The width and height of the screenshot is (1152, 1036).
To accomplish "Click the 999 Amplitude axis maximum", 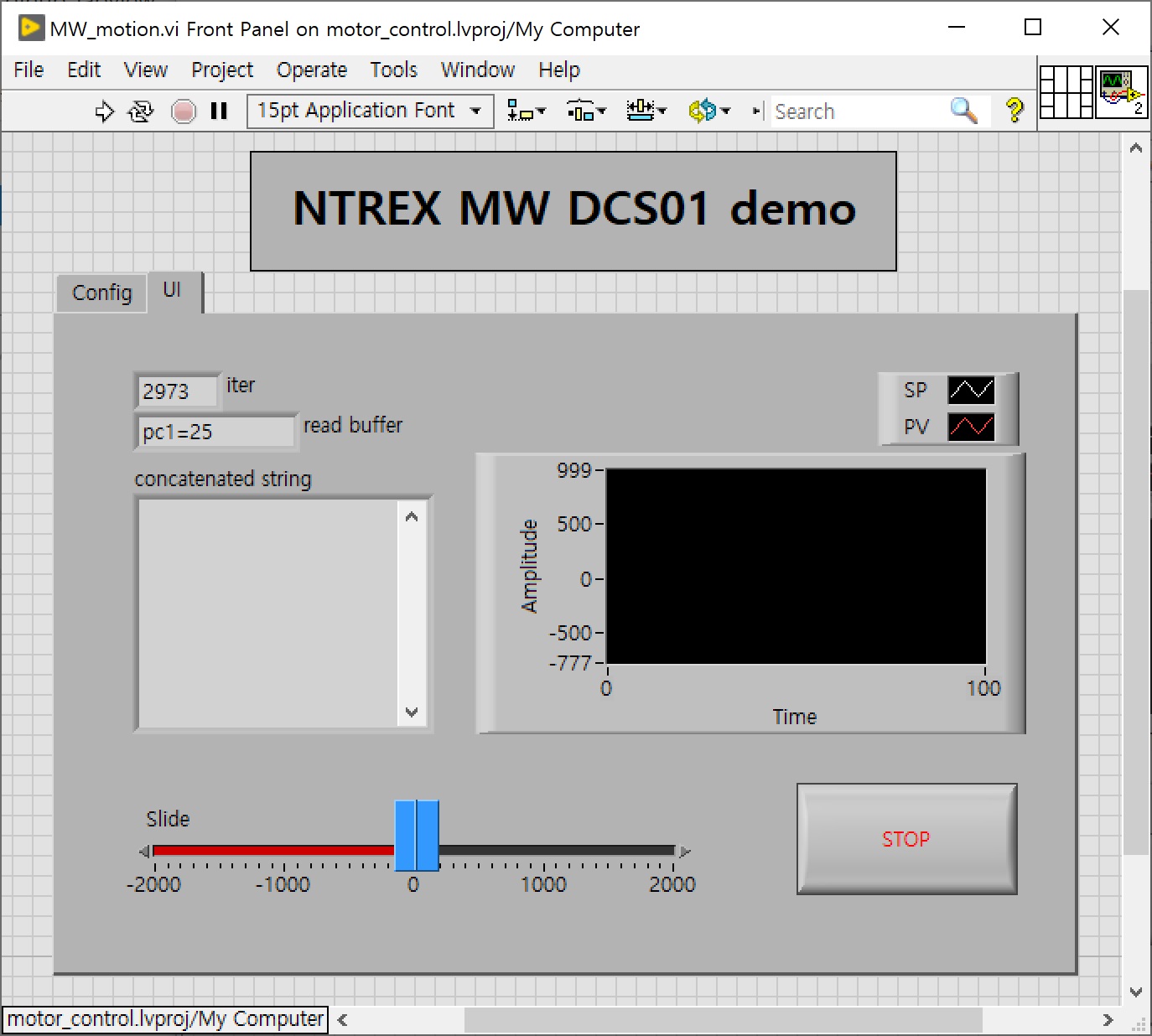I will 574,470.
